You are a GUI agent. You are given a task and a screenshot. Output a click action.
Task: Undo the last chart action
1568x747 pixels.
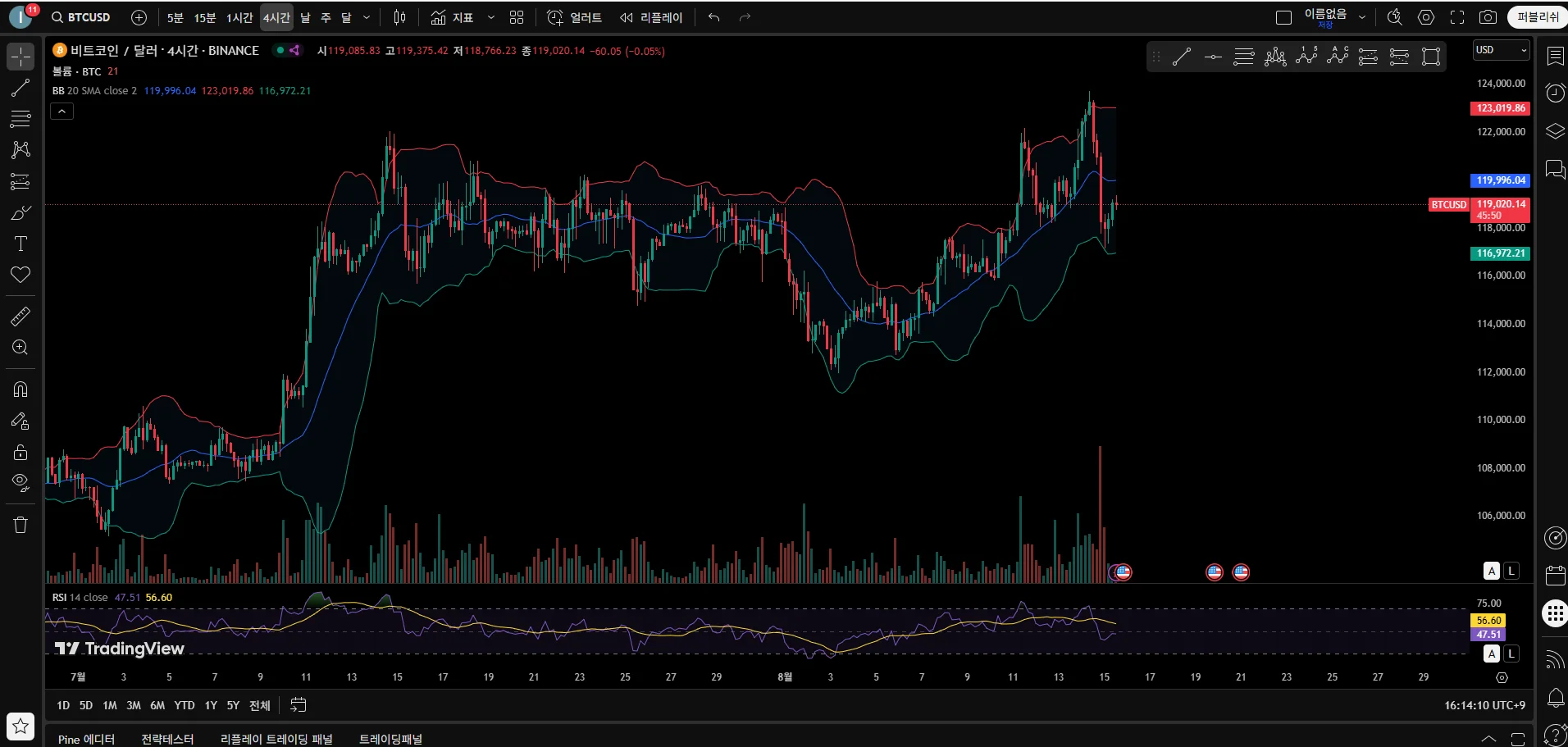[714, 17]
